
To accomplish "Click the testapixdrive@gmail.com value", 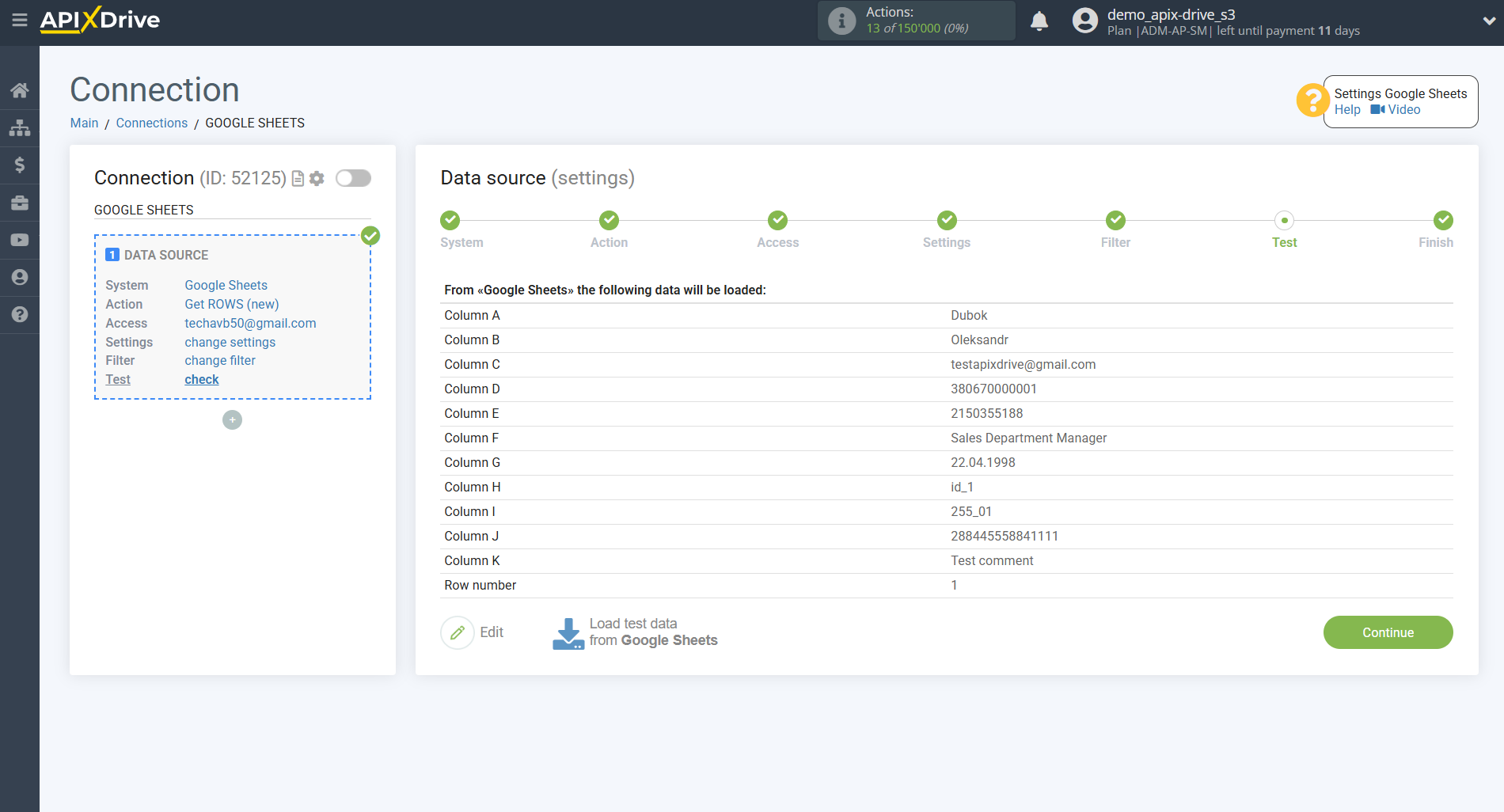I will tap(1023, 364).
